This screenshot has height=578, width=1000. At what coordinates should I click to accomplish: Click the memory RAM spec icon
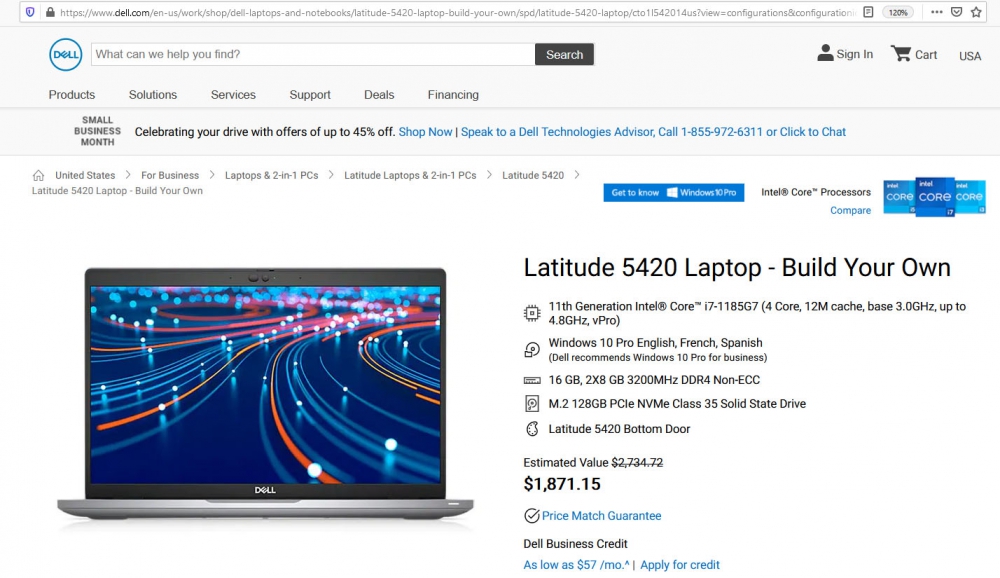pos(532,380)
